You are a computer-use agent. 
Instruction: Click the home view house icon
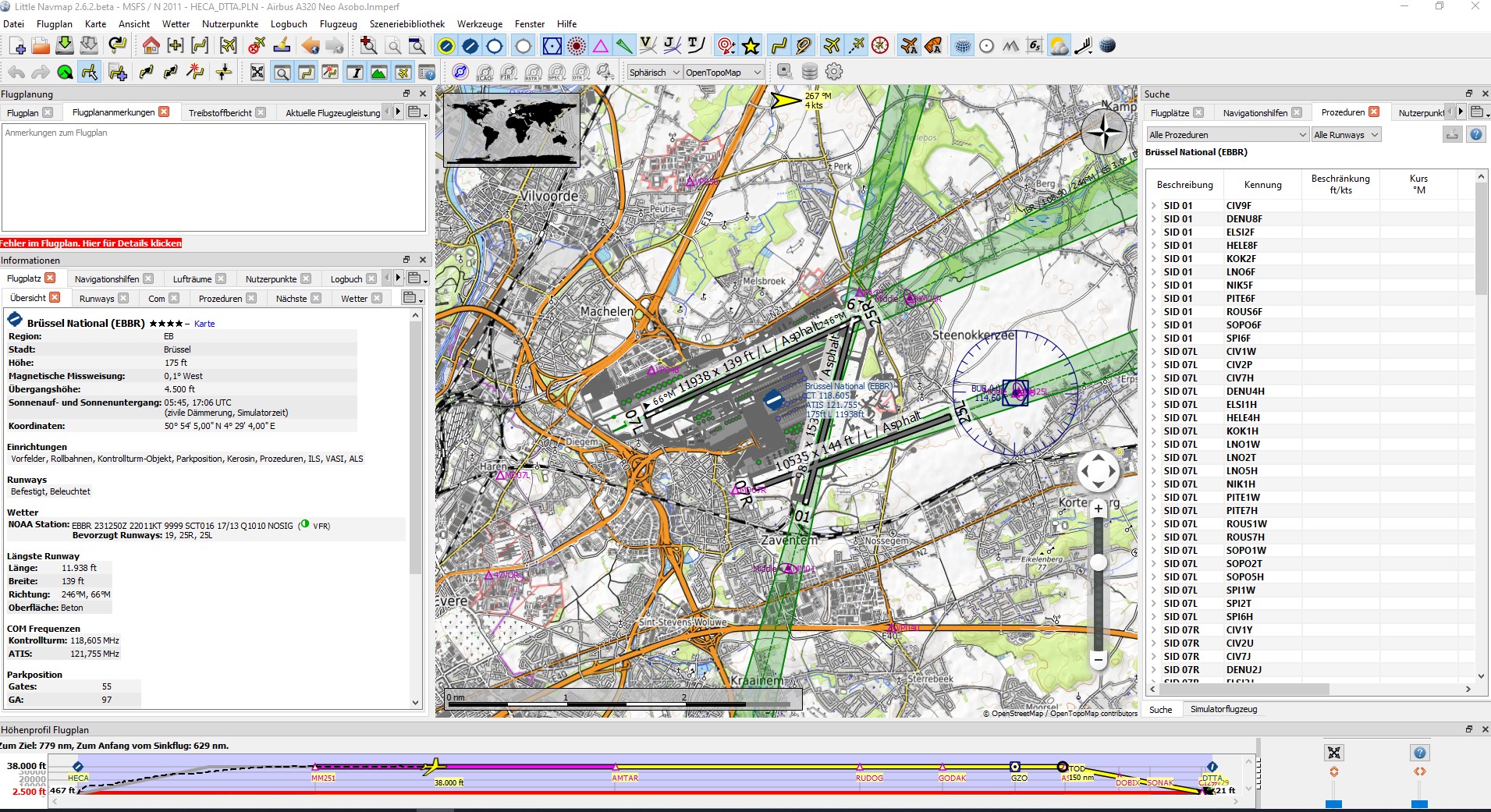[x=151, y=46]
